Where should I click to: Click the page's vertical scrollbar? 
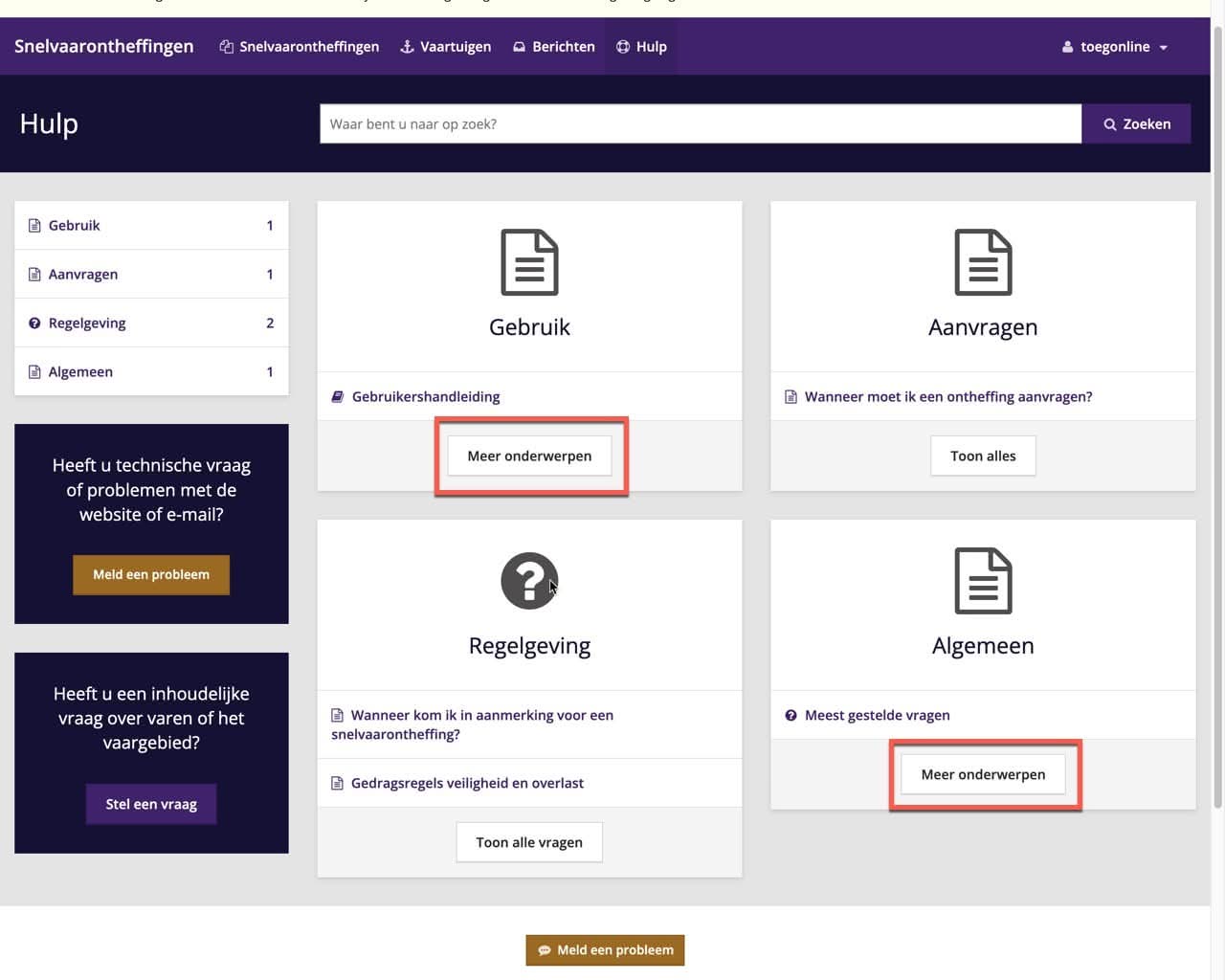click(1217, 383)
